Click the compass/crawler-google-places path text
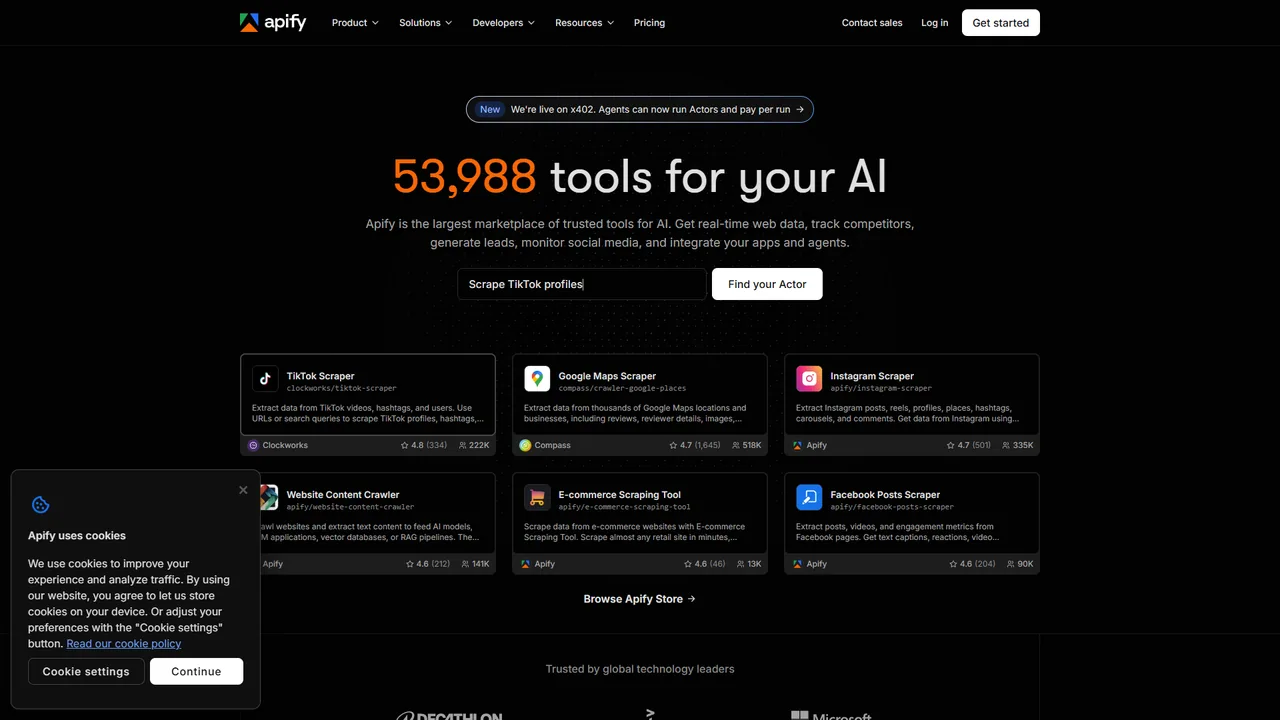Image resolution: width=1280 pixels, height=720 pixels. tap(622, 388)
